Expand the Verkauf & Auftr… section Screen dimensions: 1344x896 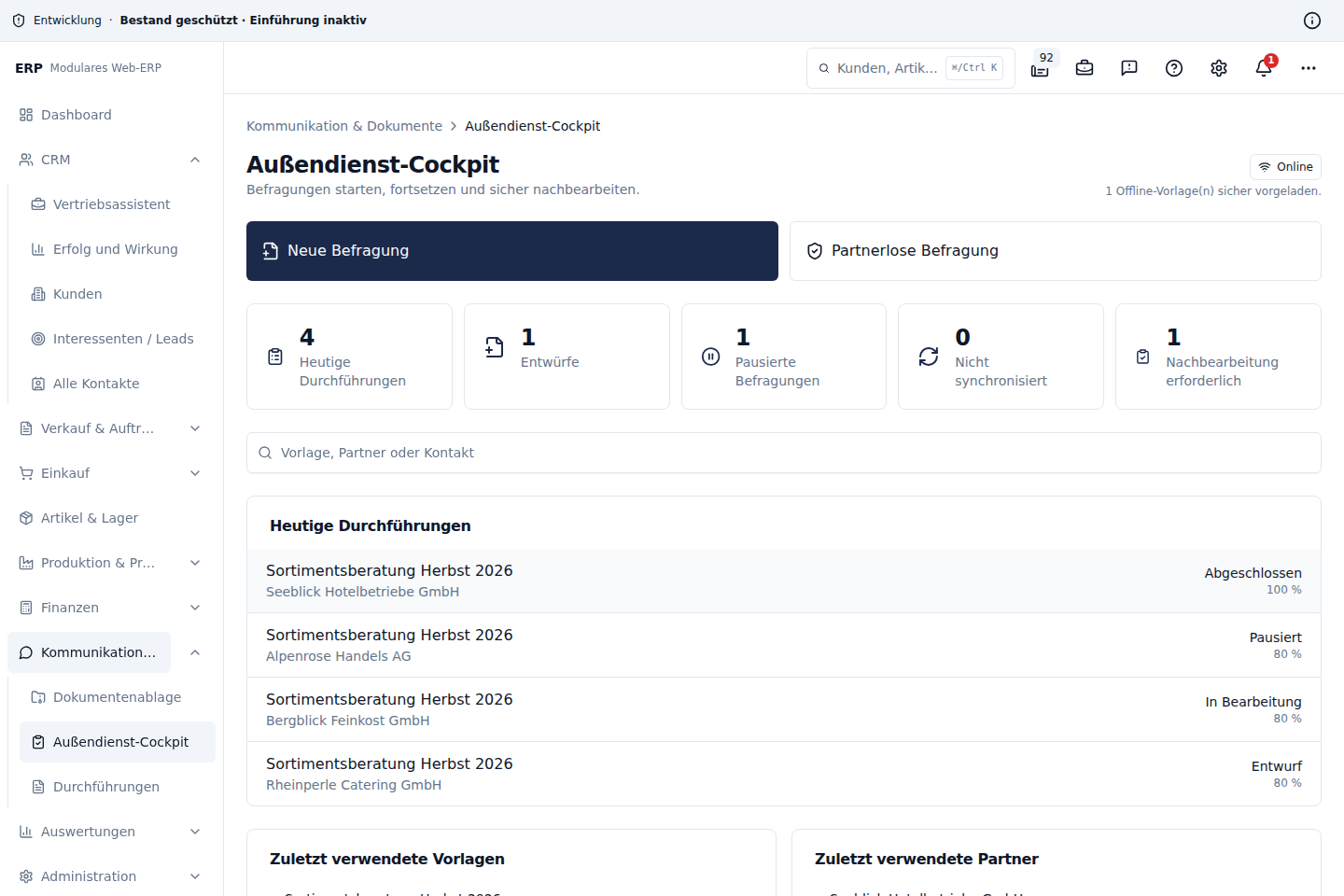[x=195, y=428]
